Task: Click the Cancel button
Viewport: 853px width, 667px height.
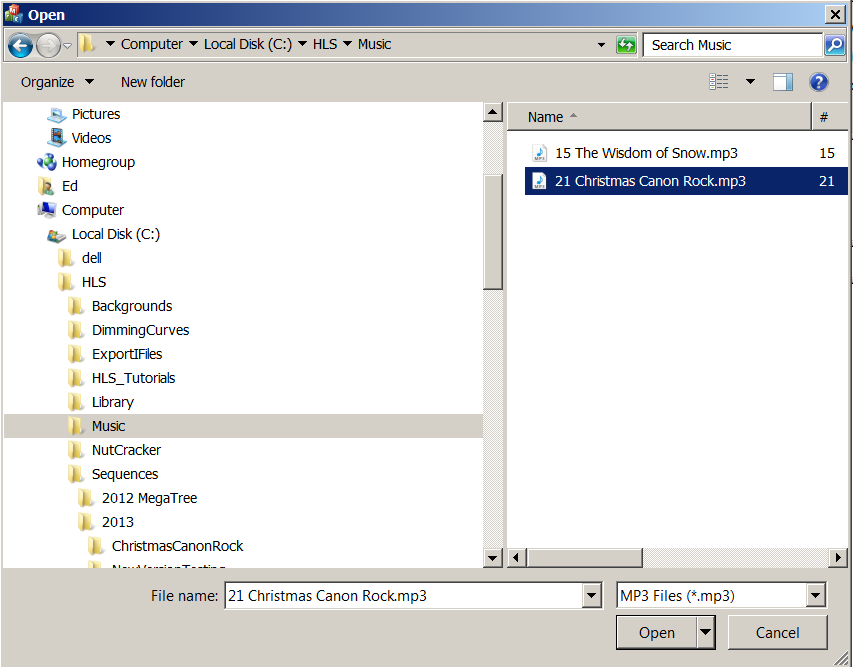Action: (777, 633)
